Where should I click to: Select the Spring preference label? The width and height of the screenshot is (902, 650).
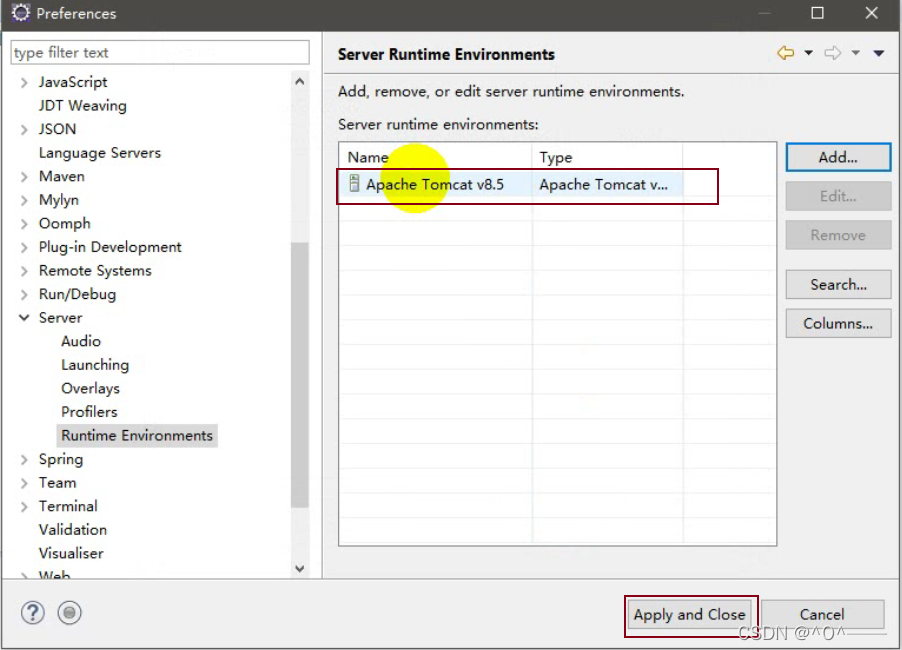pyautogui.click(x=60, y=460)
